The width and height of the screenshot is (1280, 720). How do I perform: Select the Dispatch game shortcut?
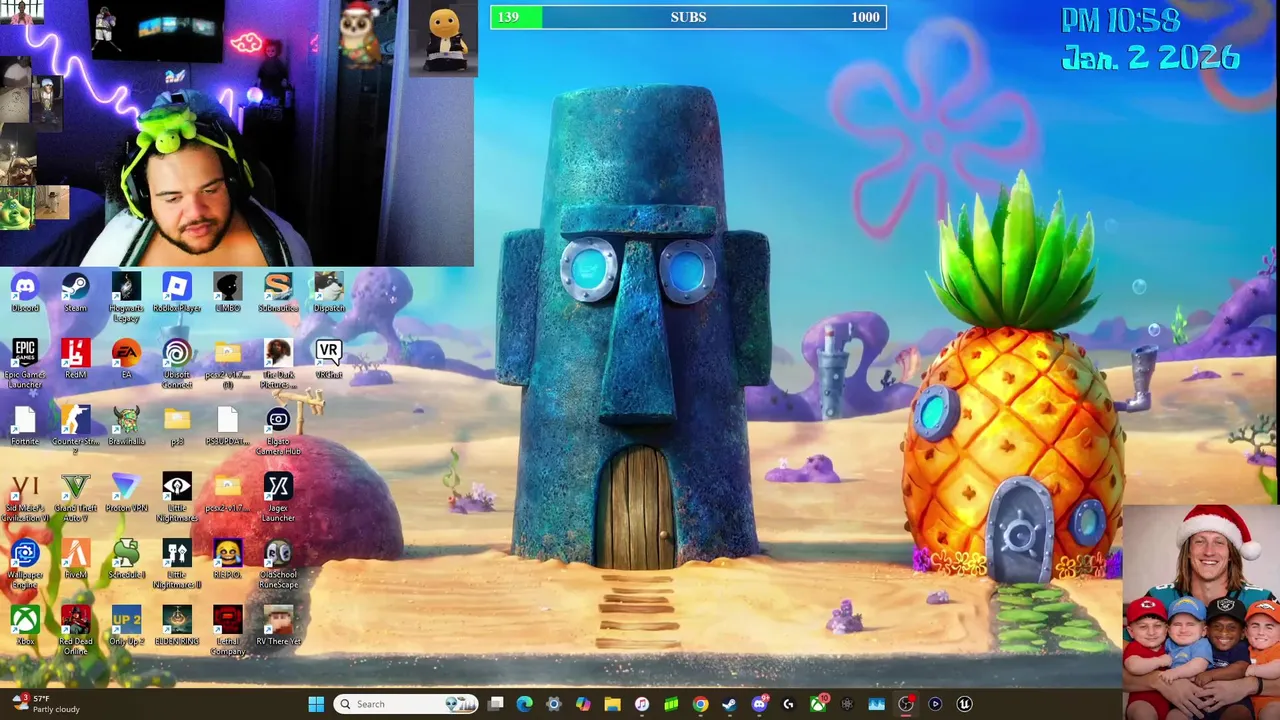point(328,293)
